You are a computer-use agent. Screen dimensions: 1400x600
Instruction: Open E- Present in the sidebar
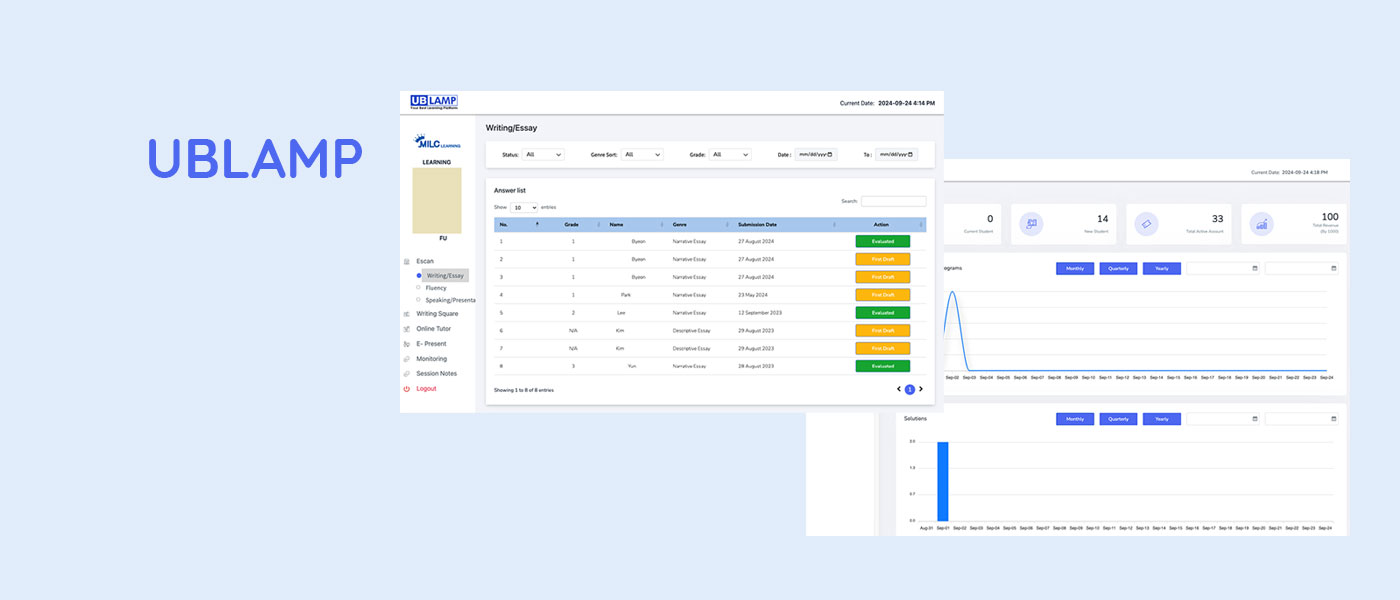tap(431, 344)
